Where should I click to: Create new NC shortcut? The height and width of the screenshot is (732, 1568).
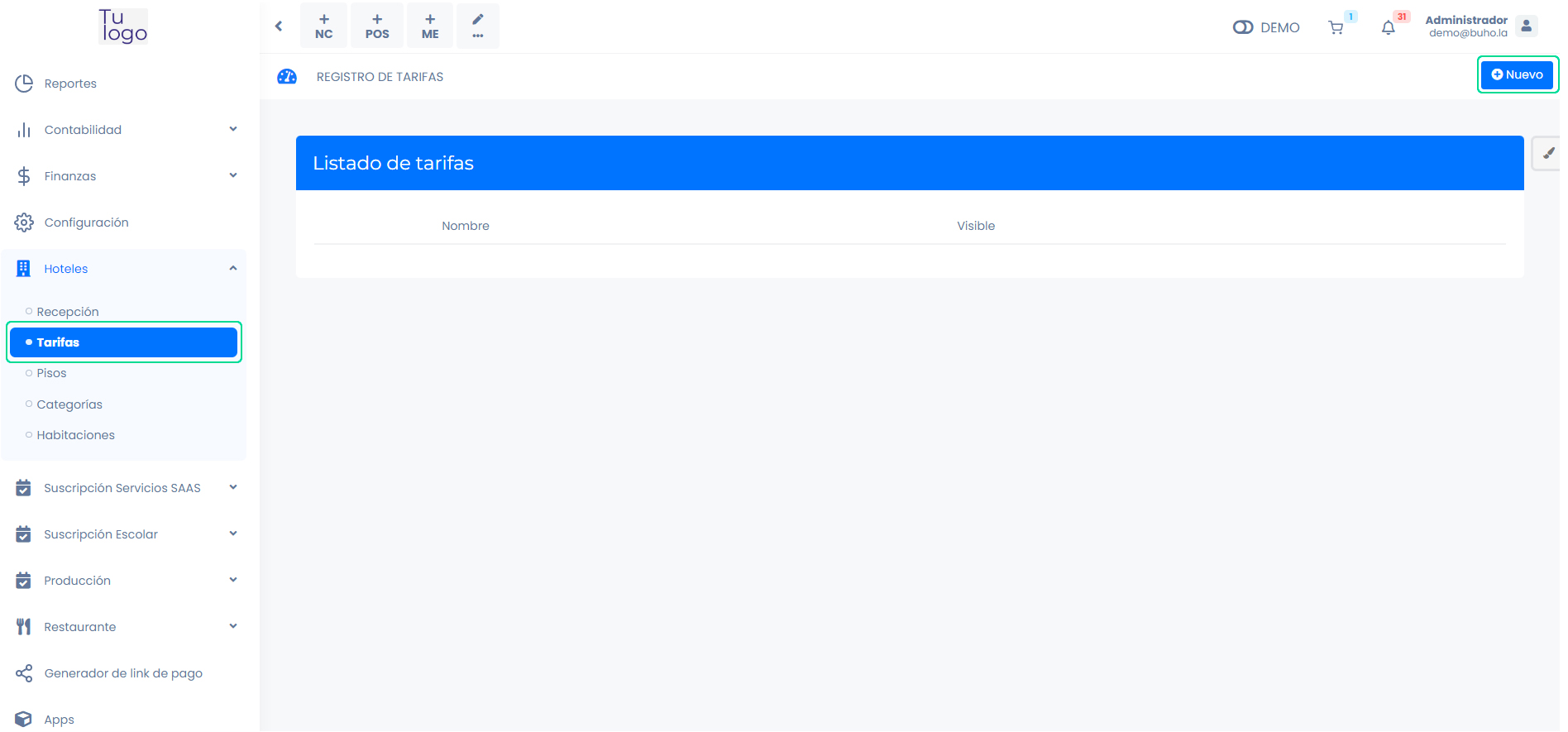click(323, 26)
